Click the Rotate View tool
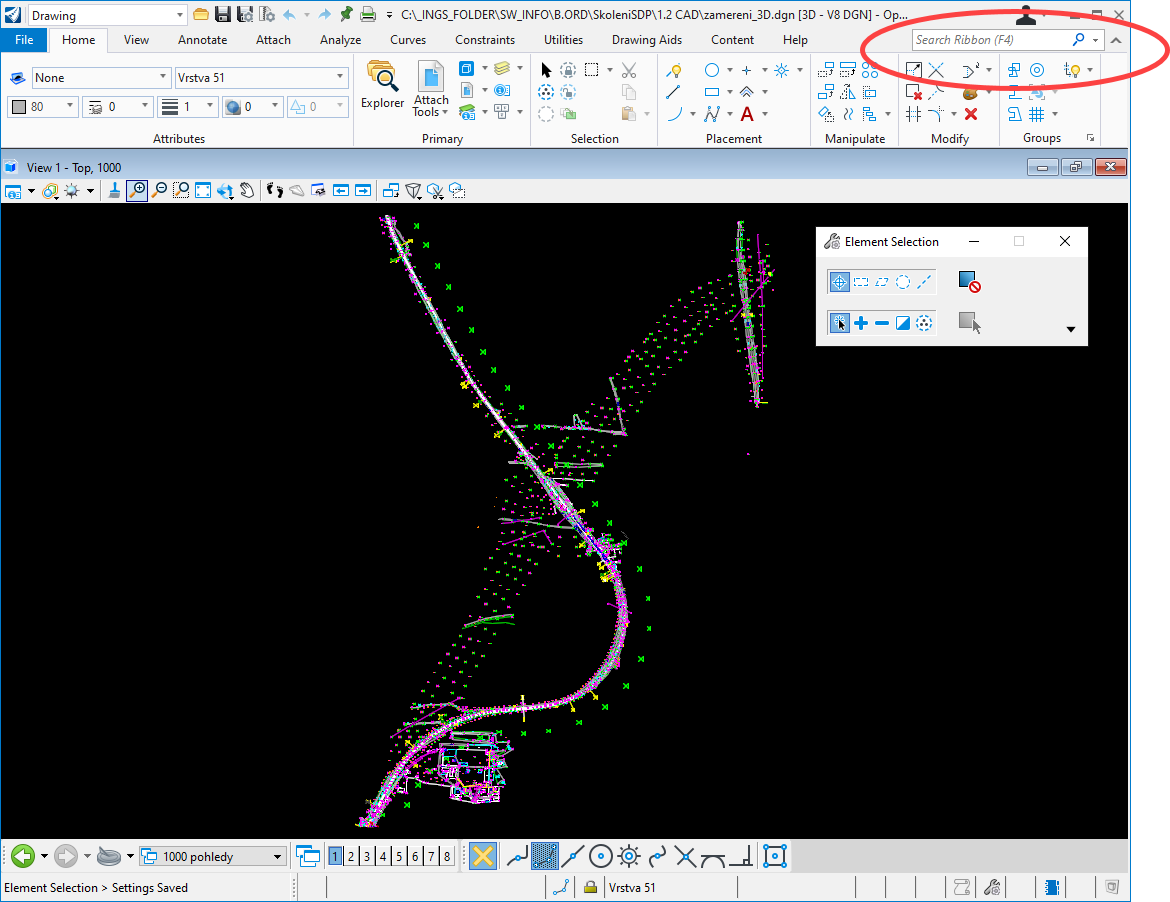This screenshot has width=1170, height=902. 225,191
